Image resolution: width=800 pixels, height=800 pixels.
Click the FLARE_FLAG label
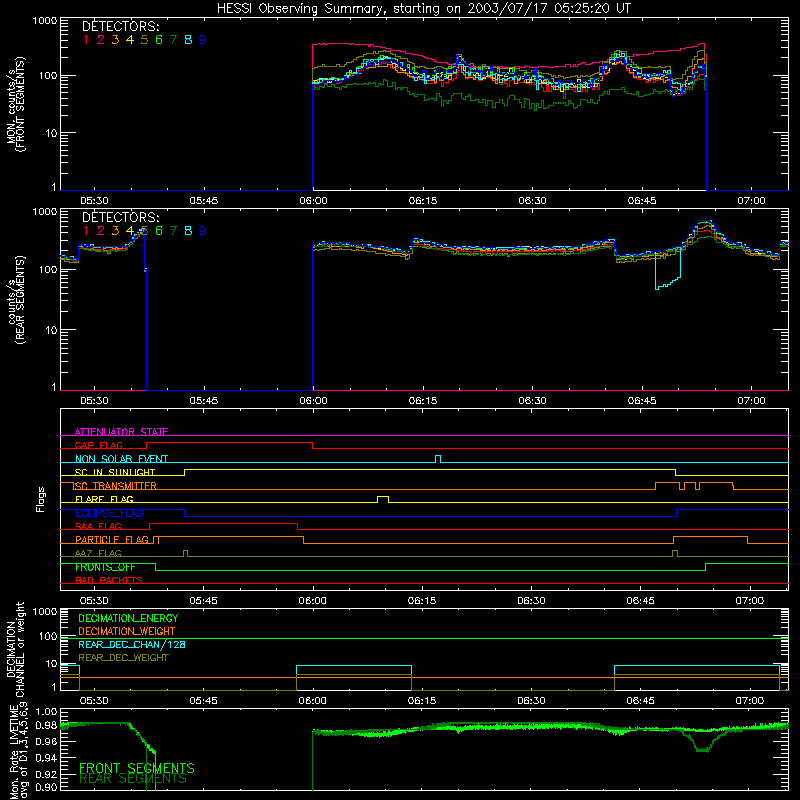[x=104, y=499]
